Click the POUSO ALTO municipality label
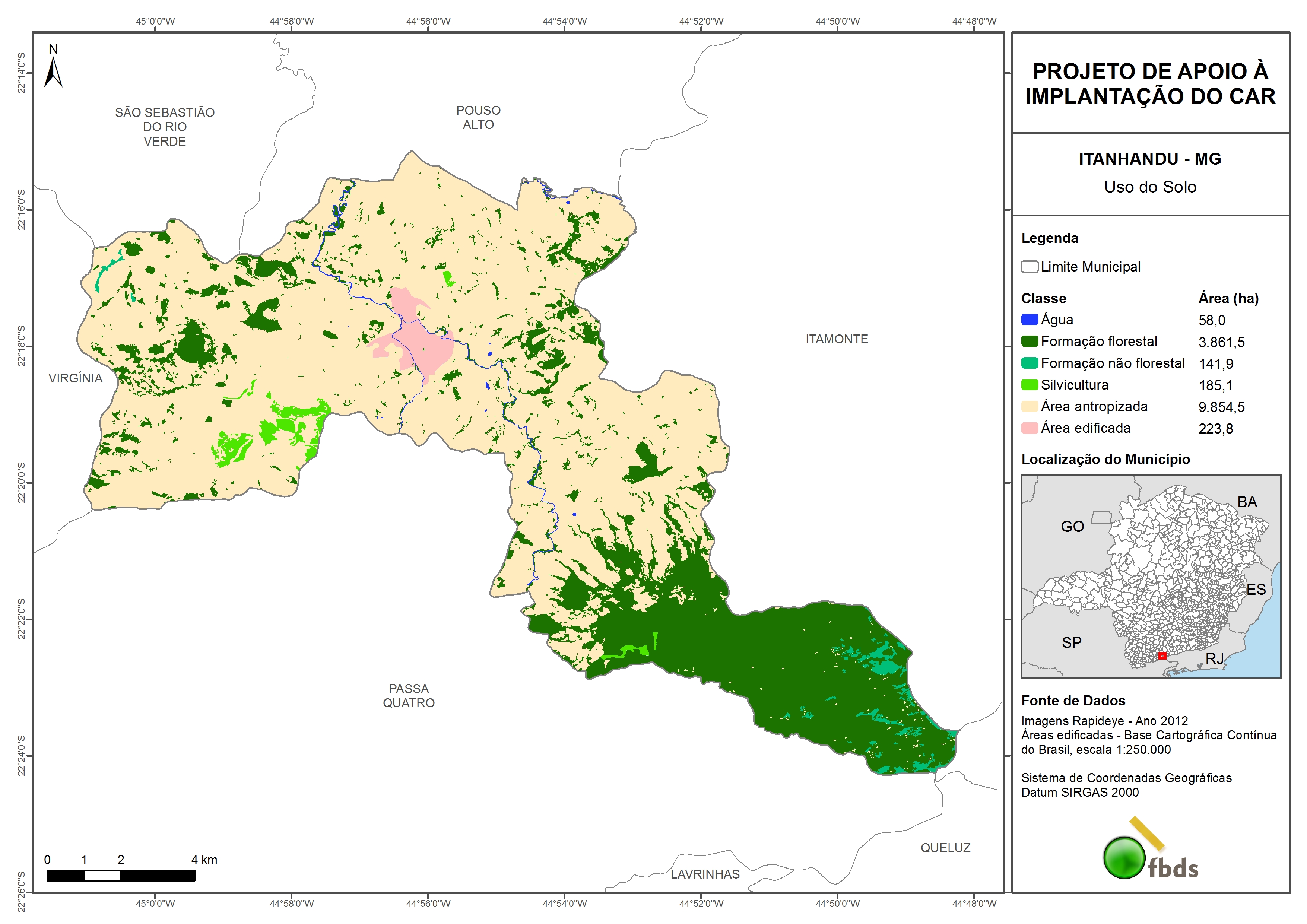Screen dimensions: 1307x924 click(x=478, y=117)
